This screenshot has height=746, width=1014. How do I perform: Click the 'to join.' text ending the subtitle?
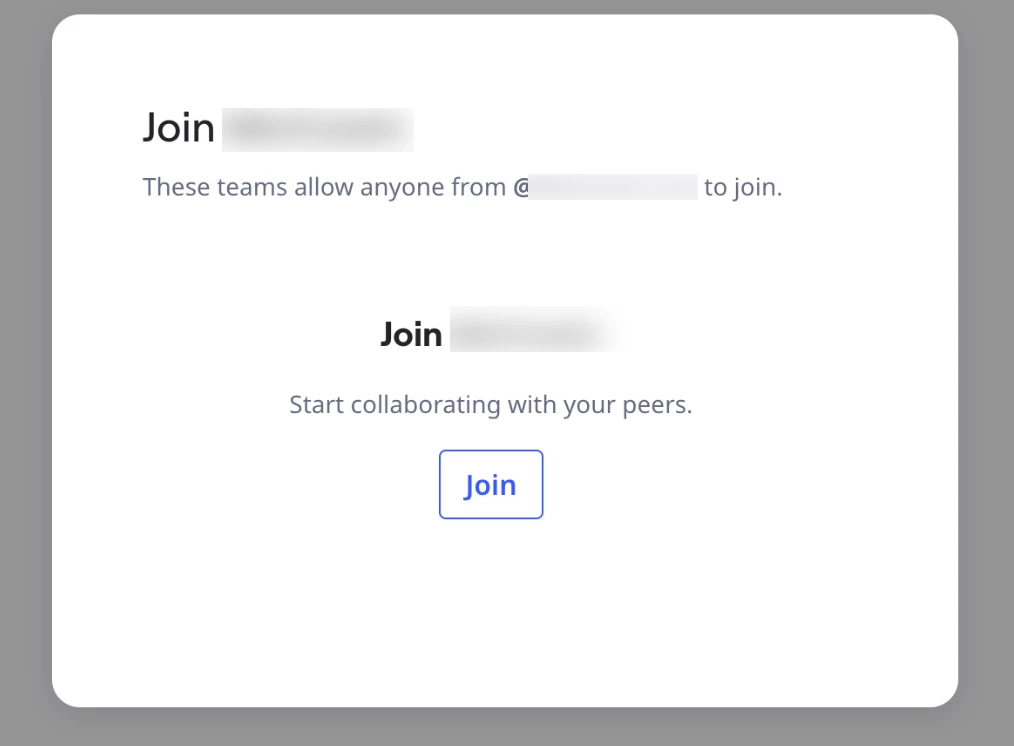tap(743, 187)
